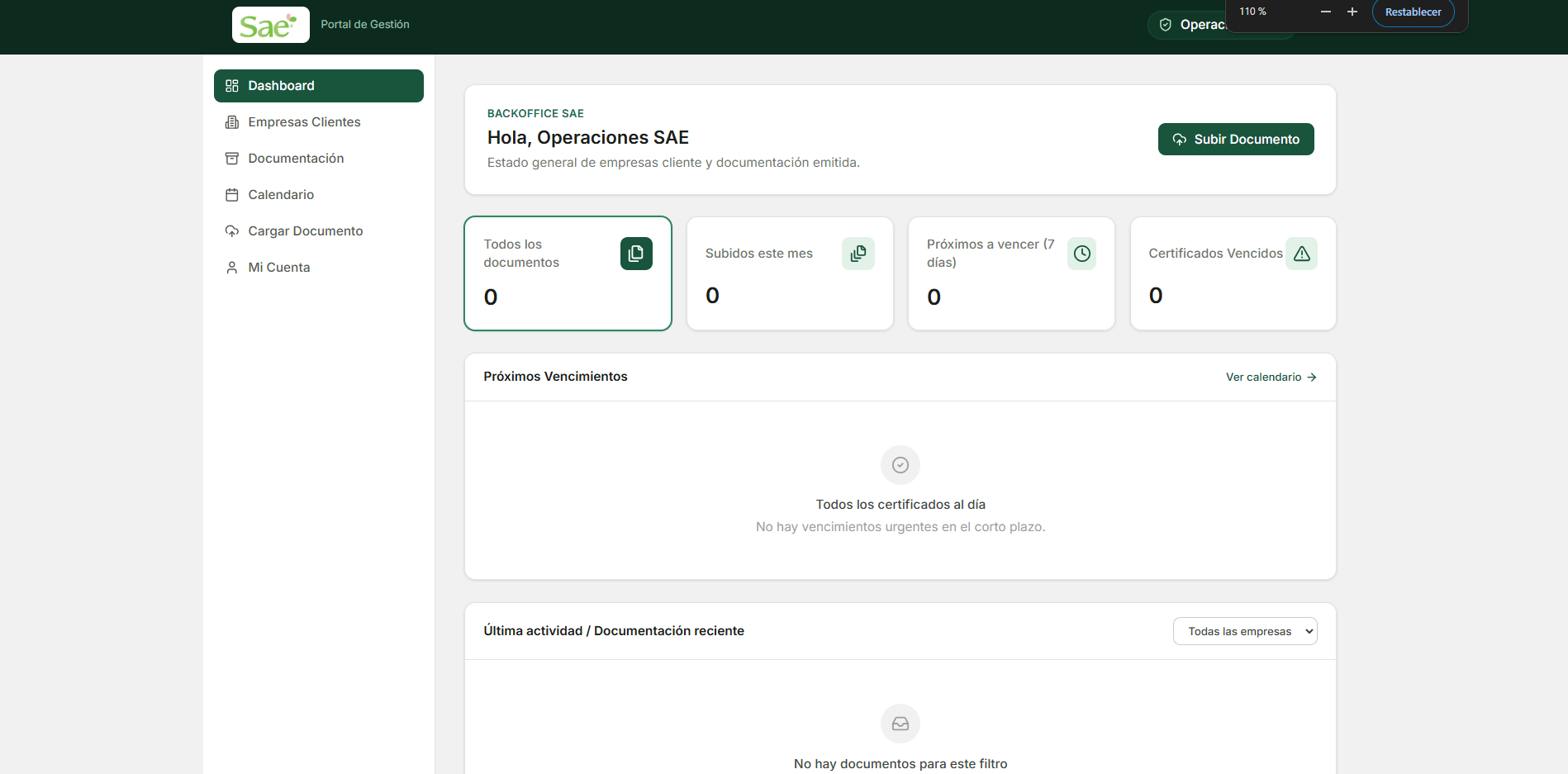Click the Sae logo in the header
This screenshot has width=1568, height=774.
(x=270, y=25)
